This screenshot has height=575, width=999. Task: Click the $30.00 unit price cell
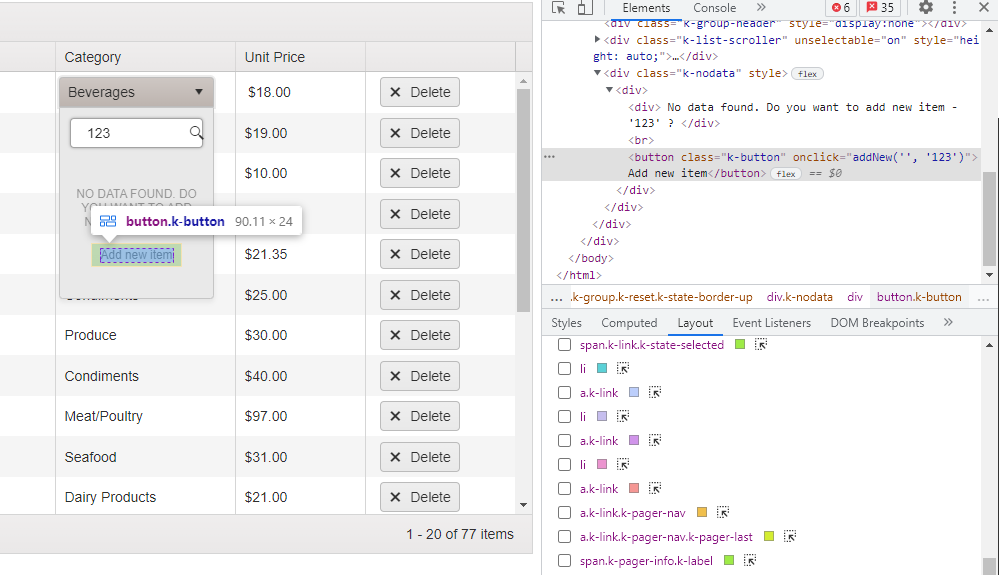click(300, 335)
